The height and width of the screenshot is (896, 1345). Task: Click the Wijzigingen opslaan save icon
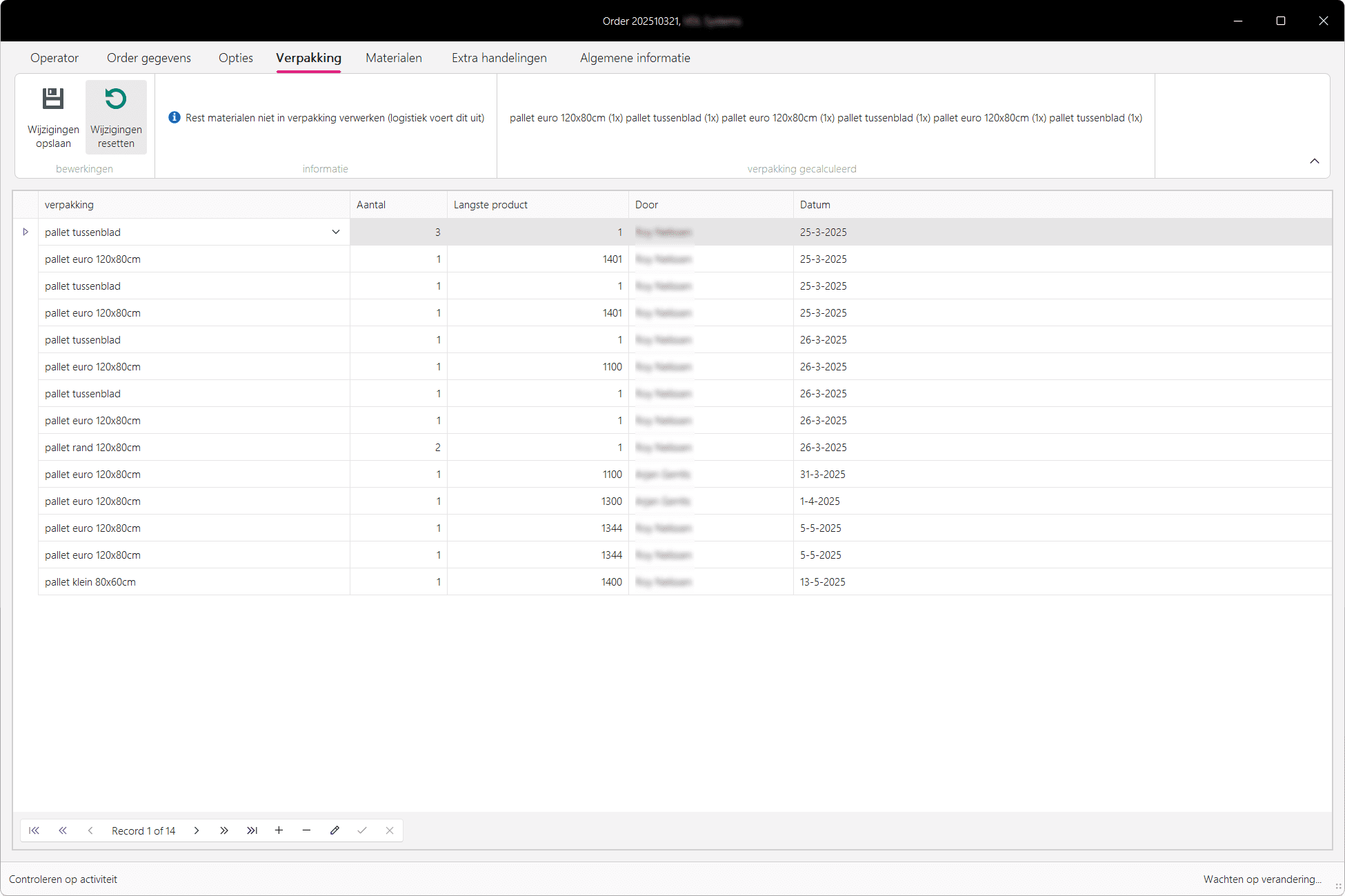click(x=53, y=99)
